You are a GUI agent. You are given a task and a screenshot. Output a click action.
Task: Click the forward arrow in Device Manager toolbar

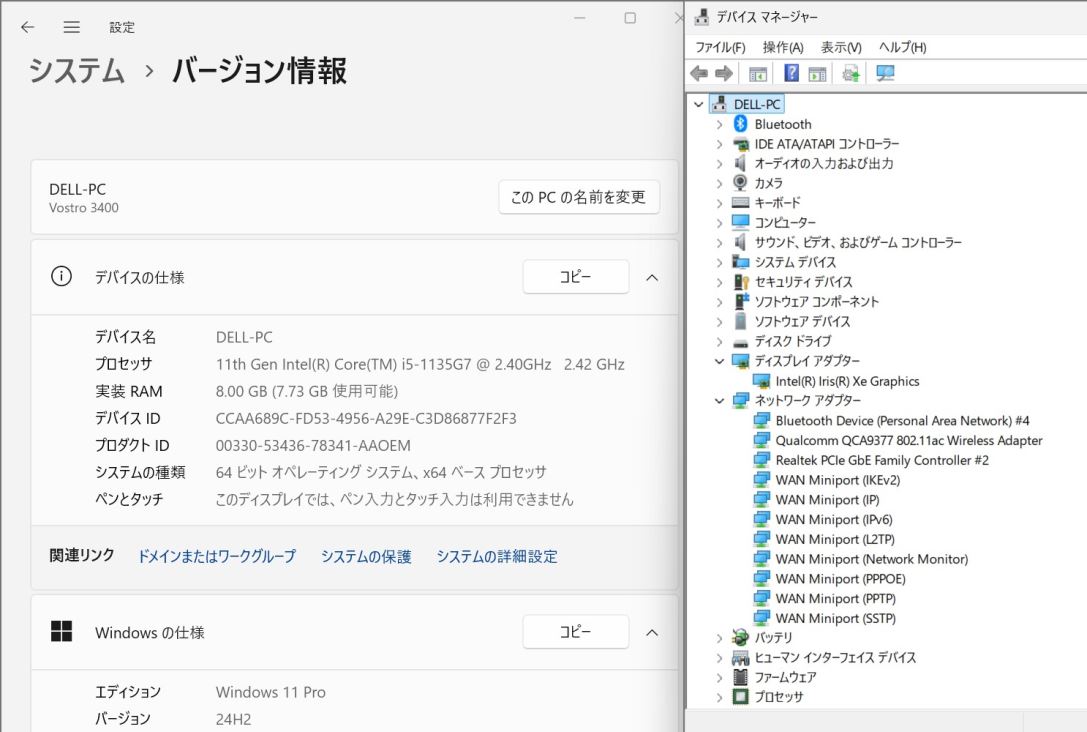[x=724, y=74]
